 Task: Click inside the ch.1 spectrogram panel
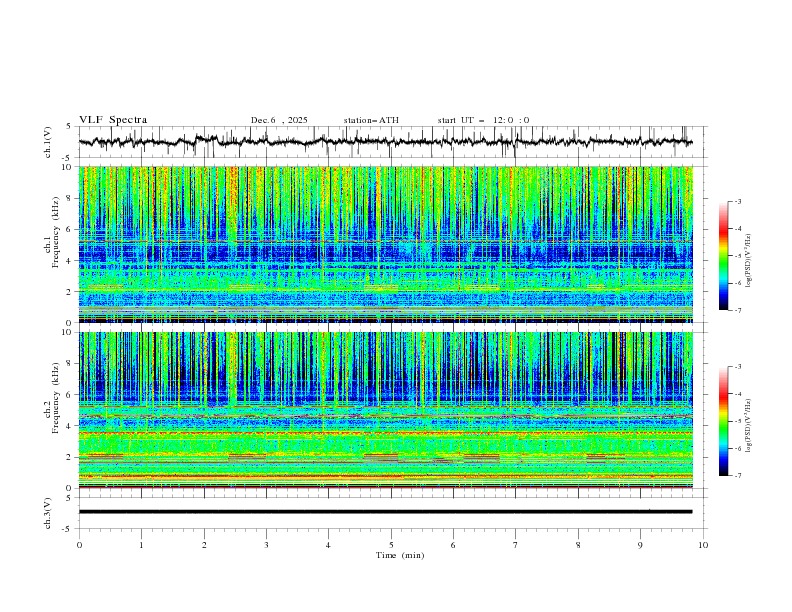click(385, 244)
